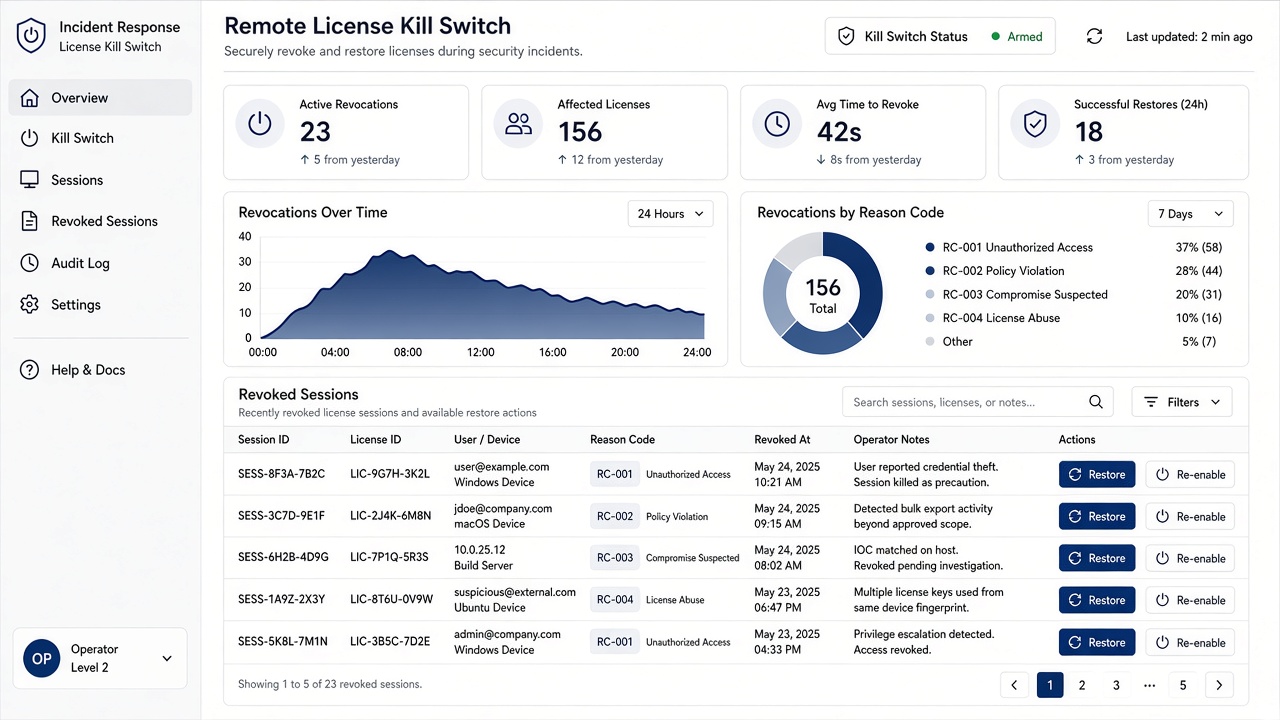Click the RC-001 Unauthorized Access legend color dot
The width and height of the screenshot is (1280, 720).
click(x=930, y=247)
